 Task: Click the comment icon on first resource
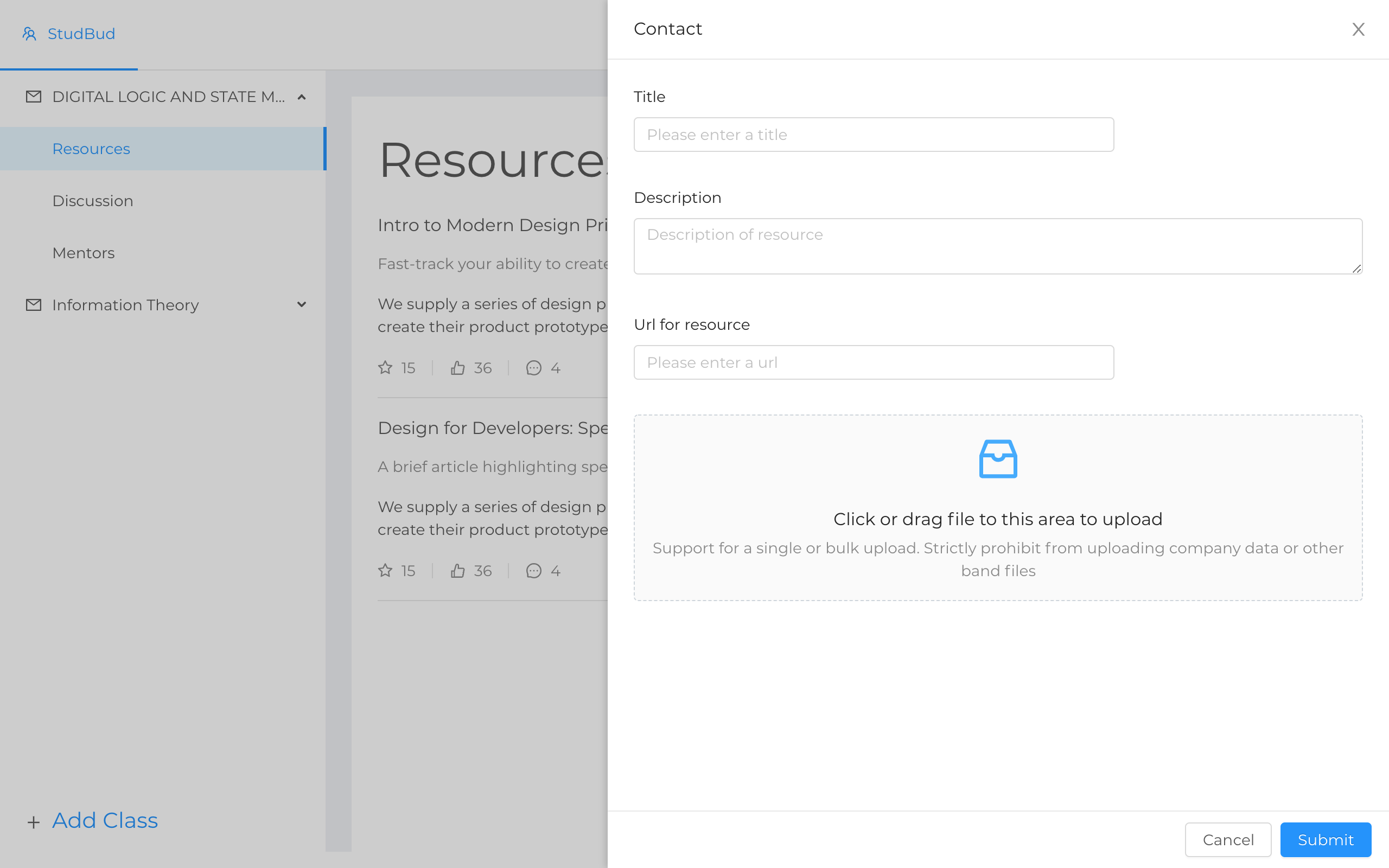pos(534,367)
